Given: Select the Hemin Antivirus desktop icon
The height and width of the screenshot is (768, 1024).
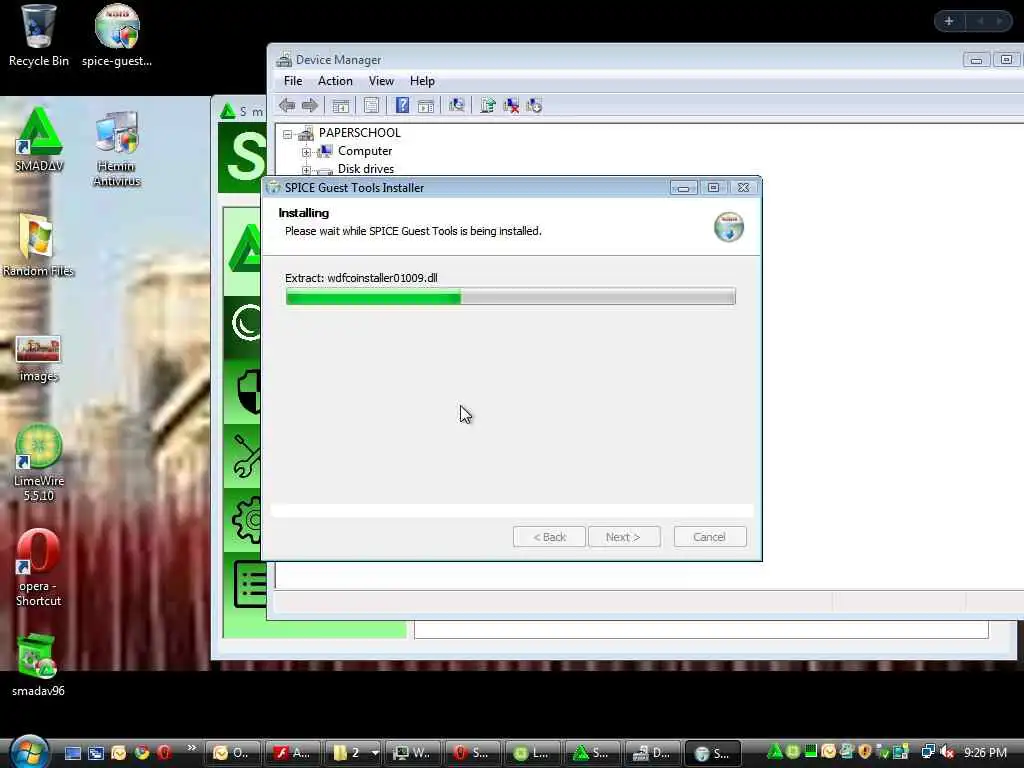Looking at the screenshot, I should click(x=116, y=149).
